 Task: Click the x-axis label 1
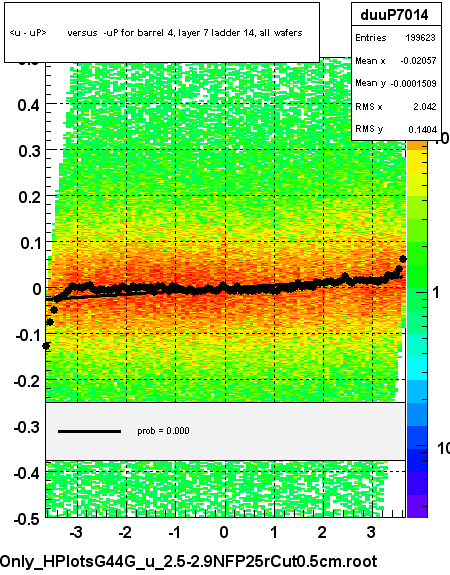pyautogui.click(x=274, y=532)
